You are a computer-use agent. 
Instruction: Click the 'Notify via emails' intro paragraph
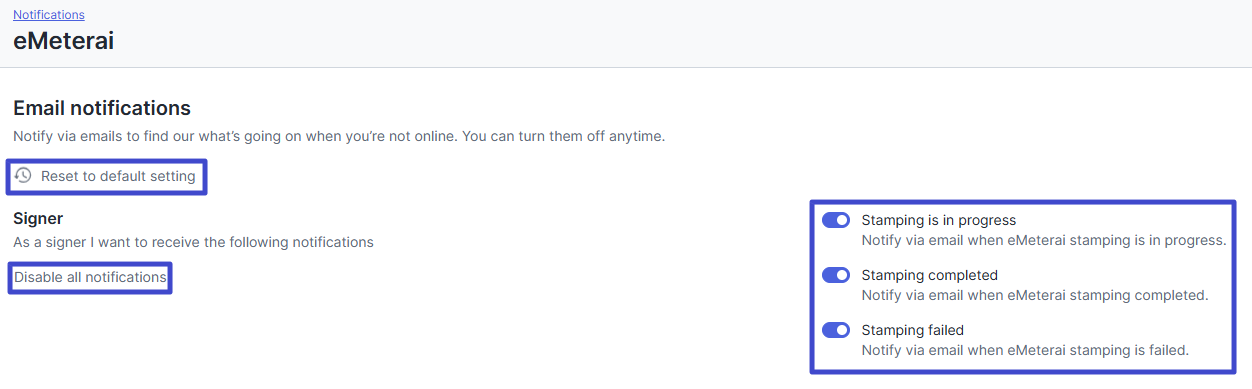point(339,135)
